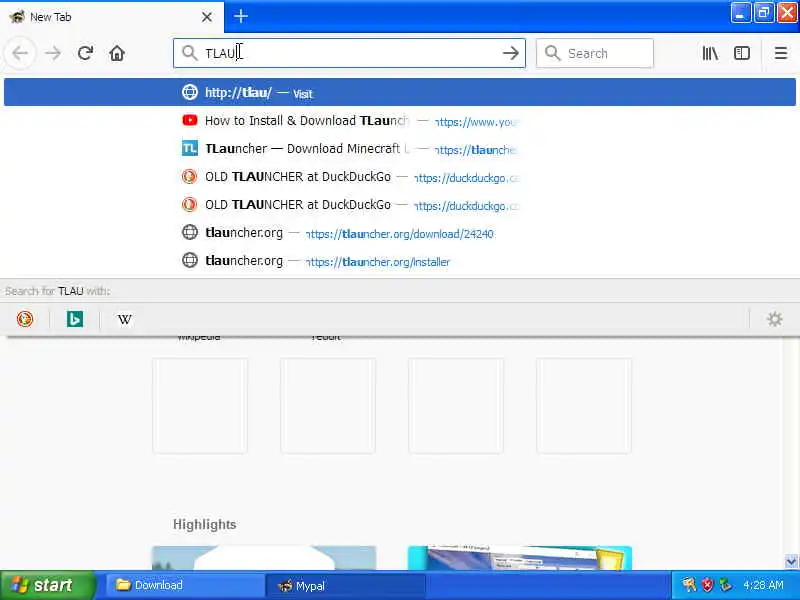This screenshot has width=800, height=600.
Task: Open the Library bookmarks icon
Action: point(710,53)
